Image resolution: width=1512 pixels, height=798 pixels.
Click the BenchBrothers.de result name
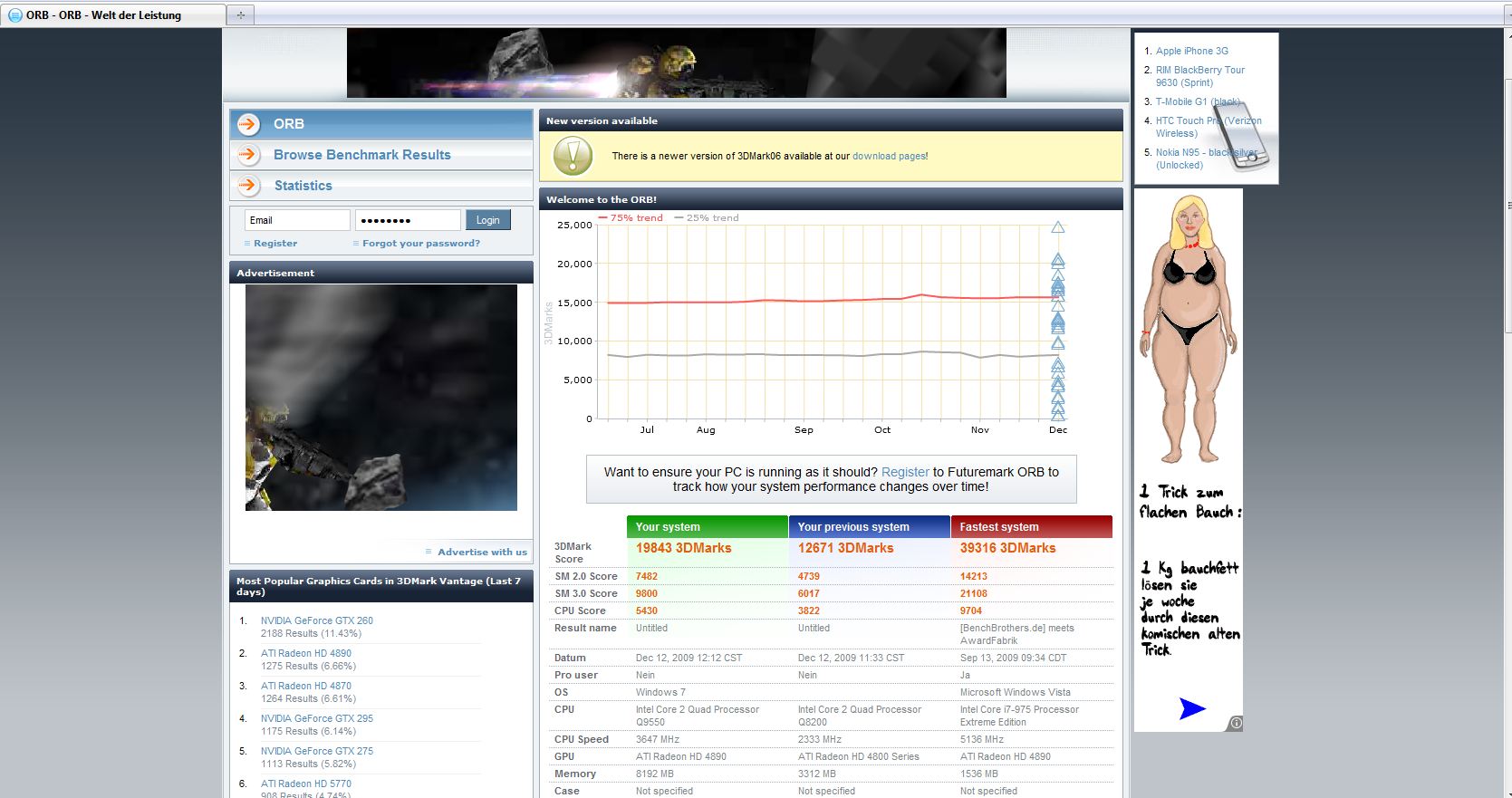coord(1016,634)
